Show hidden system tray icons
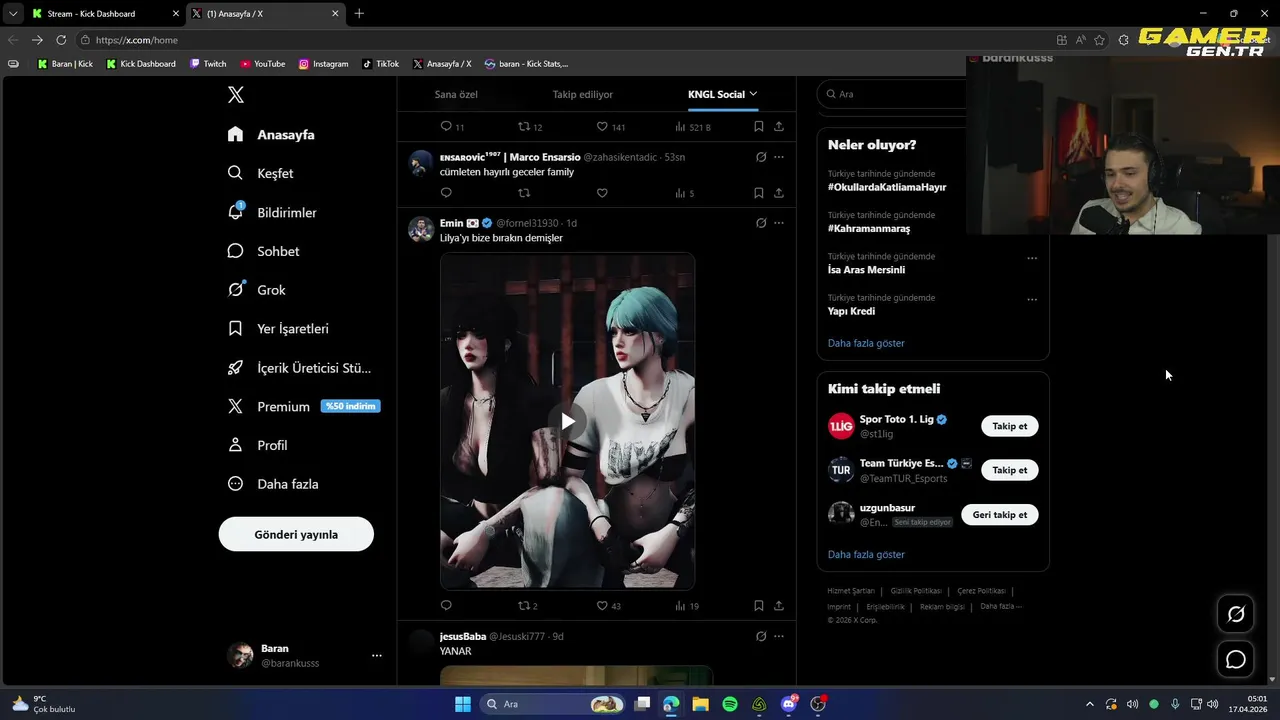Viewport: 1280px width, 720px height. coord(1090,704)
